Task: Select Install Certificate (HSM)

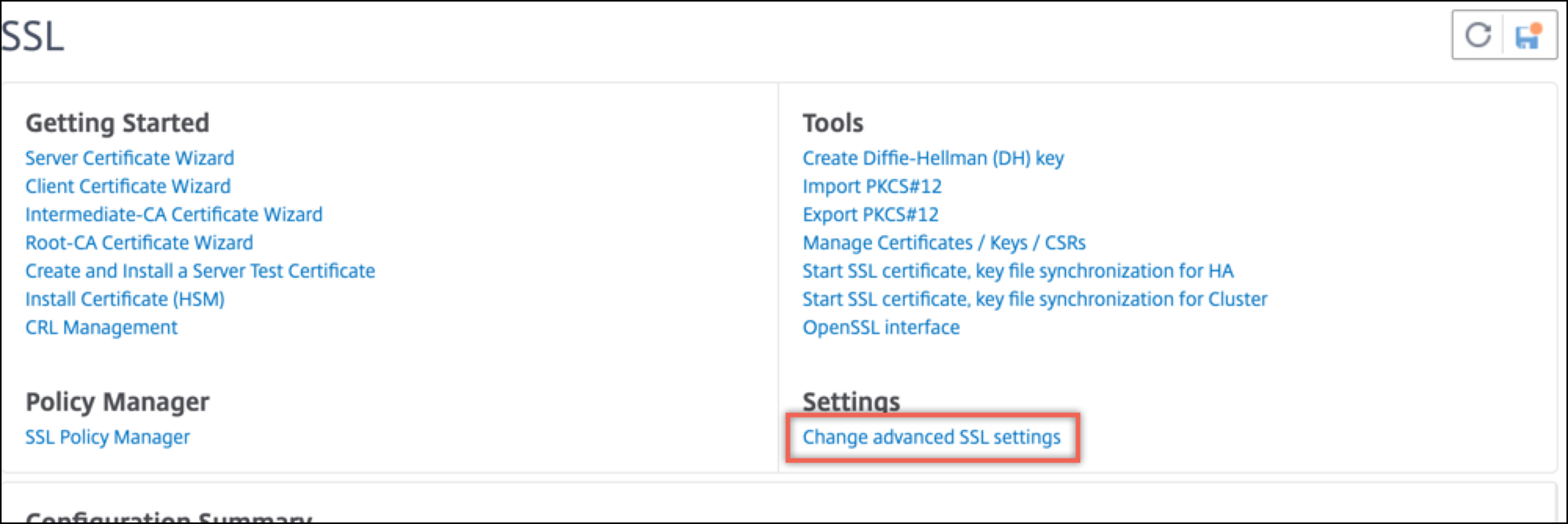Action: coord(125,299)
